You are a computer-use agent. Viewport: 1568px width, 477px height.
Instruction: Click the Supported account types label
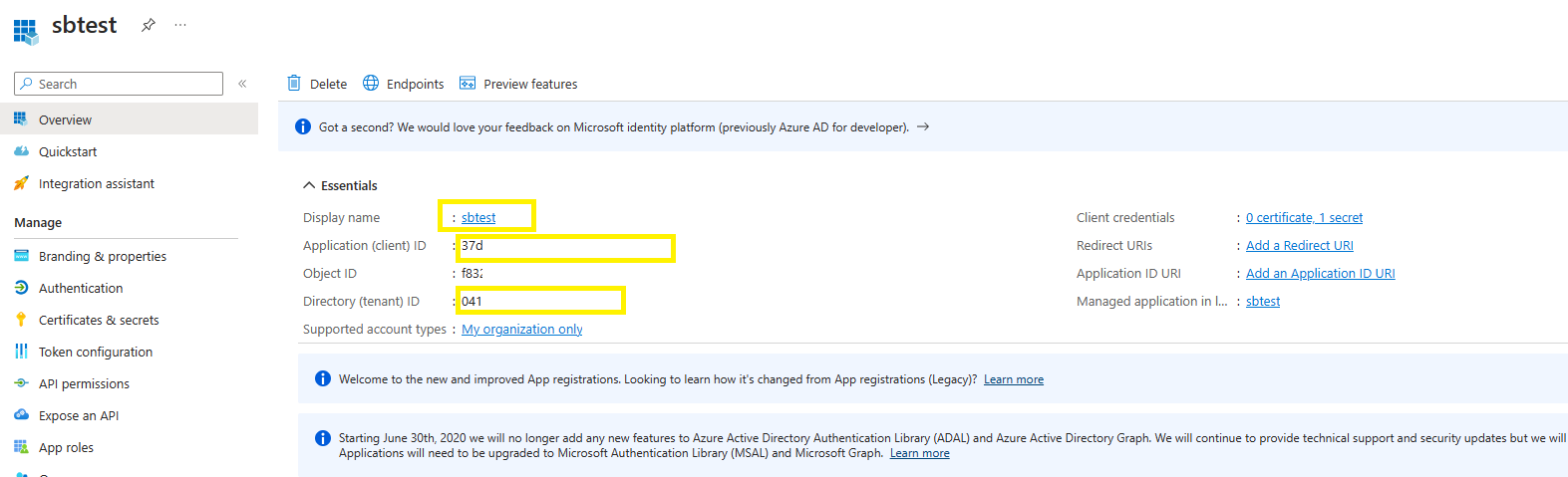coord(375,329)
